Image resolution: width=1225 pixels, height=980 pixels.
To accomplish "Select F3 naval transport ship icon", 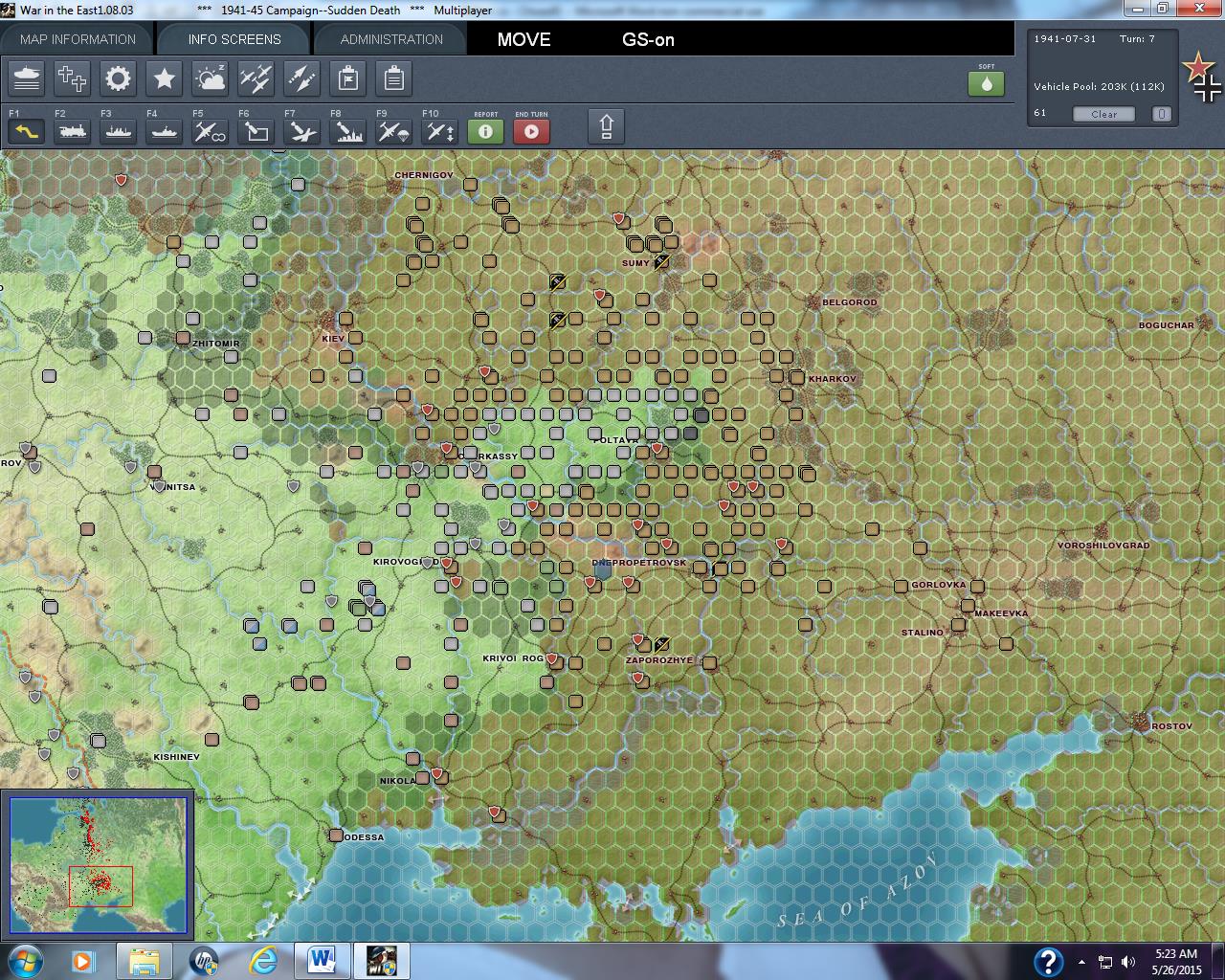I will pyautogui.click(x=119, y=131).
